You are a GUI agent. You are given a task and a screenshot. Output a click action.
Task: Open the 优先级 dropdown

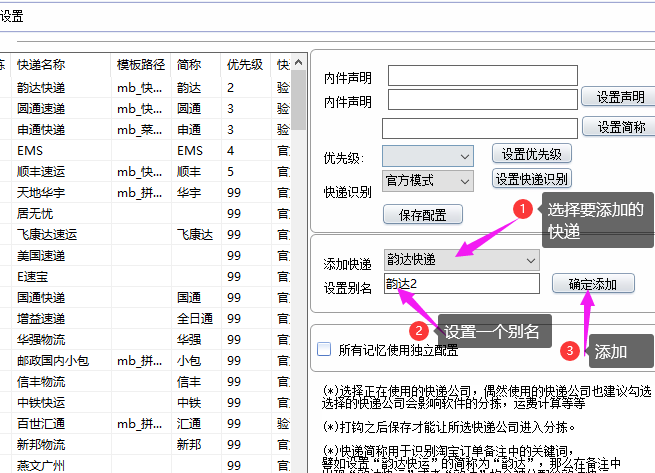[428, 157]
